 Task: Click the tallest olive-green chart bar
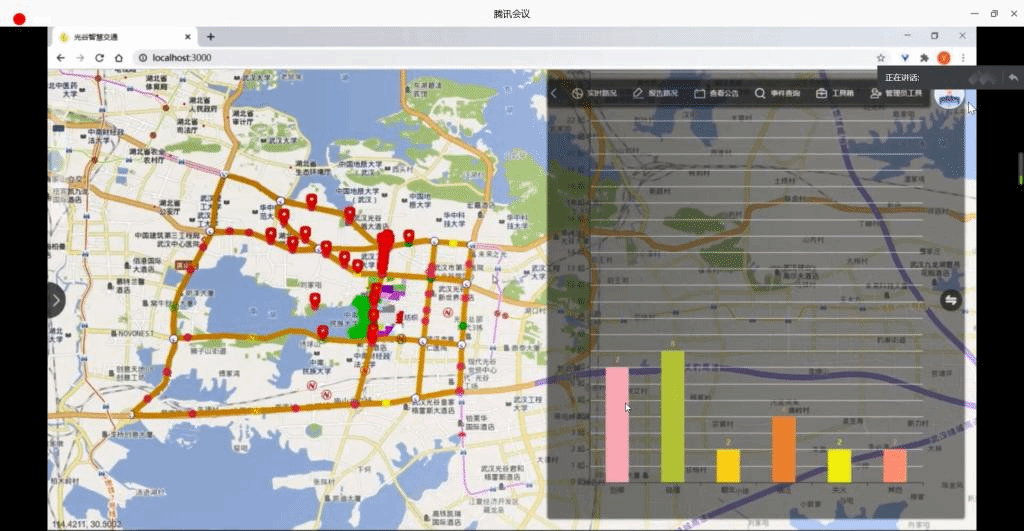[x=672, y=417]
